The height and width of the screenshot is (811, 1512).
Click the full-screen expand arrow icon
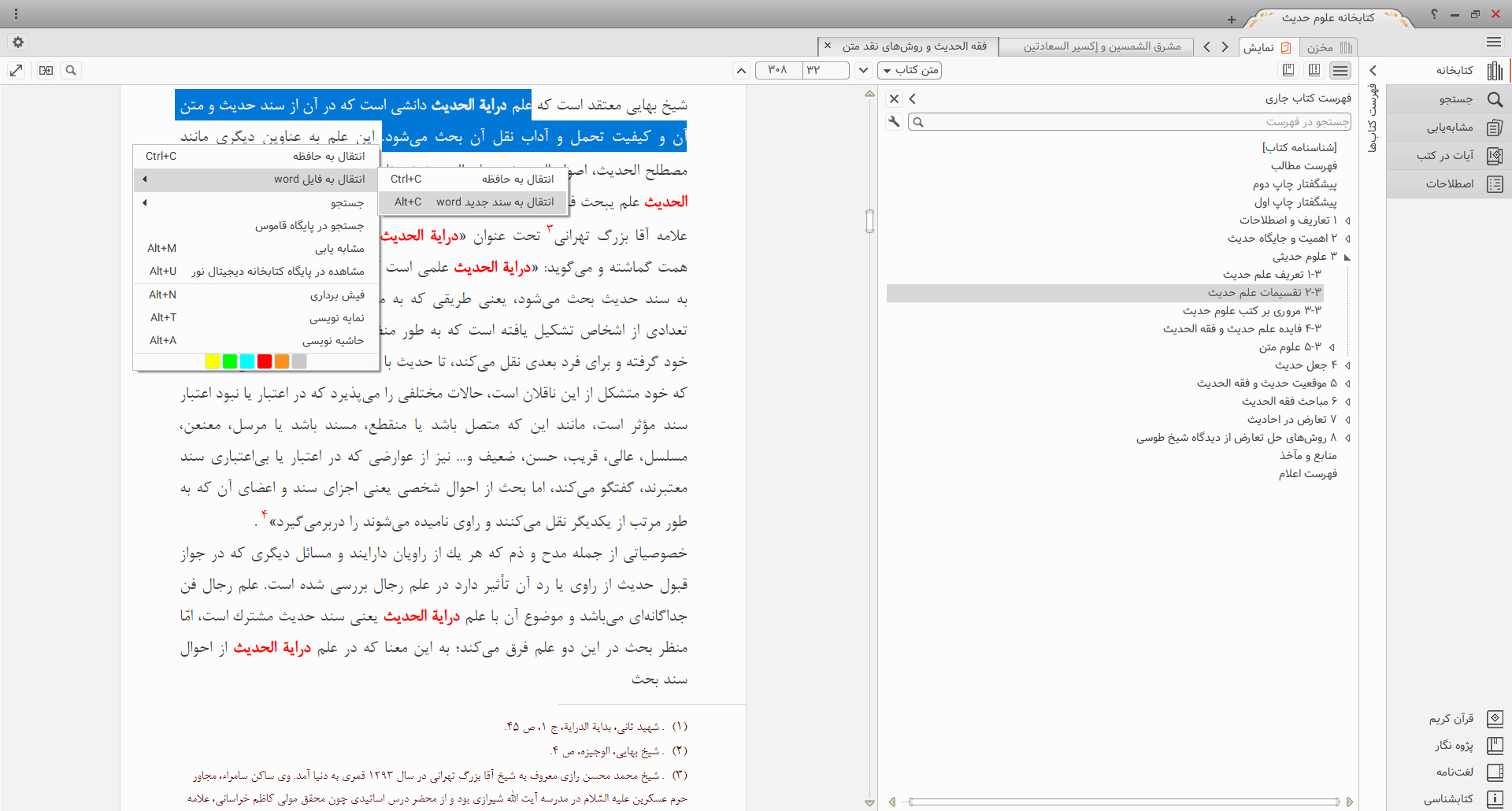[16, 71]
